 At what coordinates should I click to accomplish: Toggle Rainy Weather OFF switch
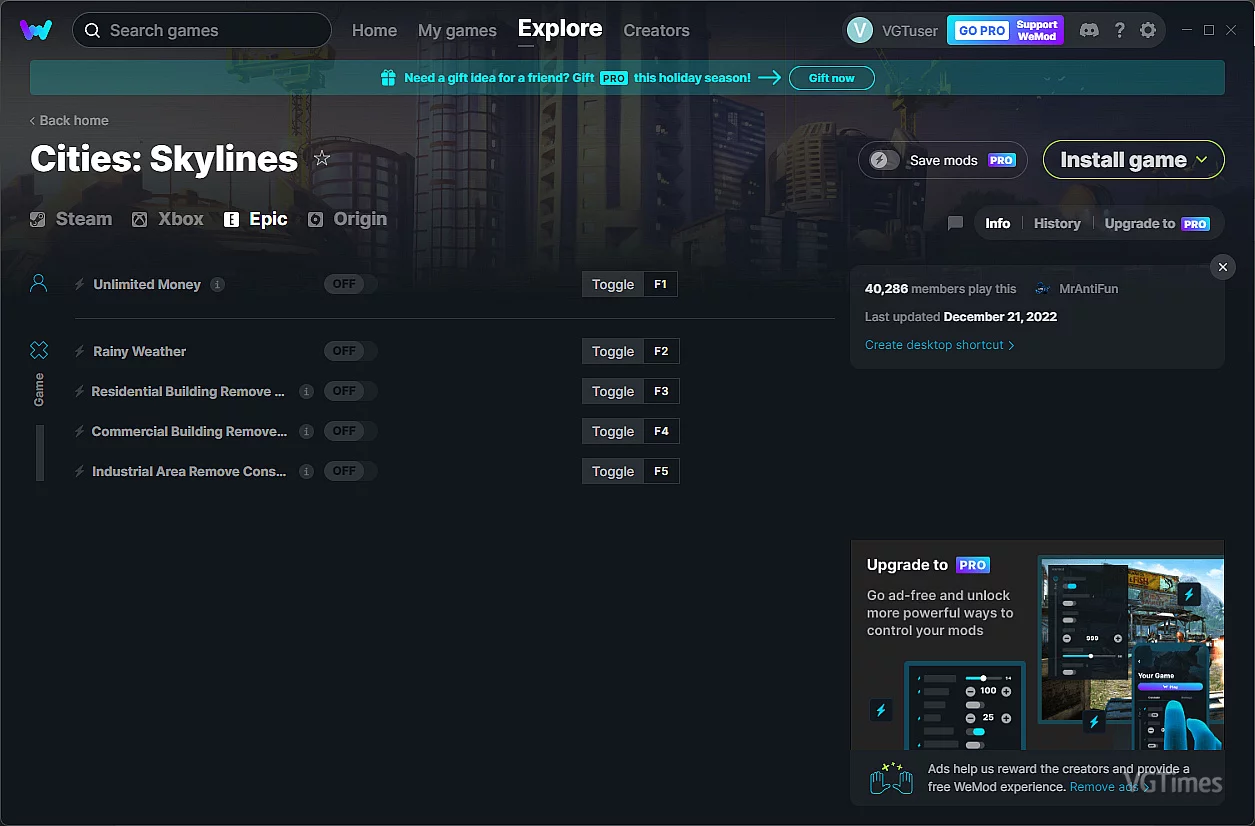tap(350, 351)
